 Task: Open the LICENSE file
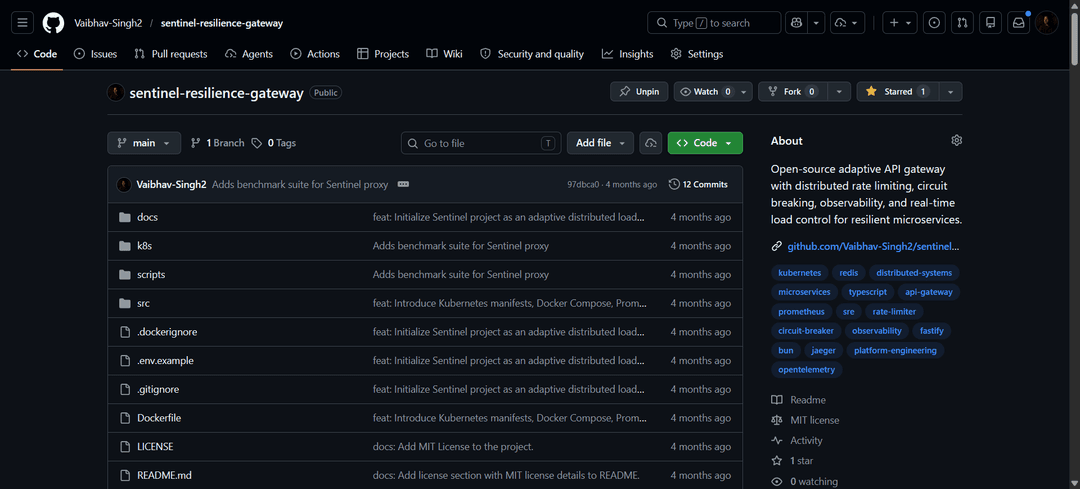(155, 447)
